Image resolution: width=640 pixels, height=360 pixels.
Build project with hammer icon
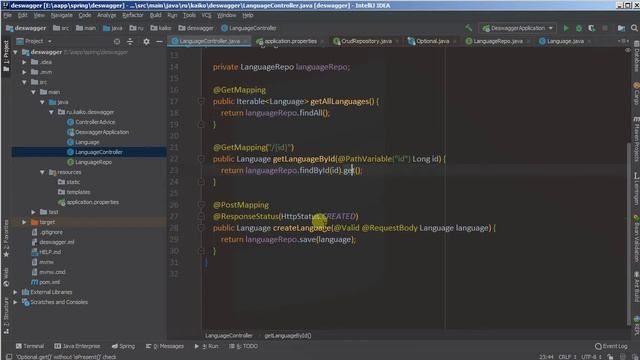(x=469, y=28)
